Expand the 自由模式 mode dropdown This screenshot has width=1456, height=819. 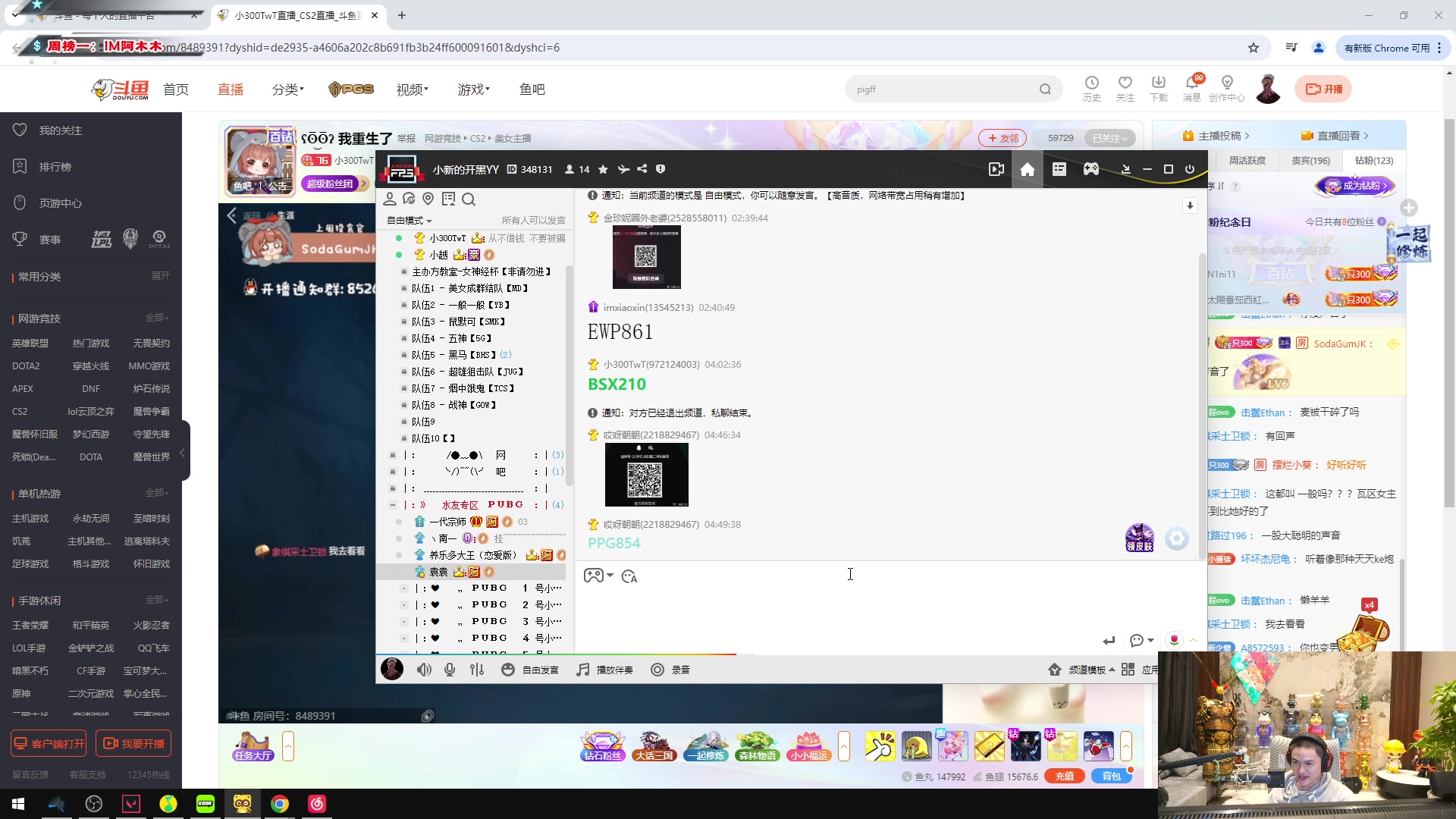pos(409,221)
